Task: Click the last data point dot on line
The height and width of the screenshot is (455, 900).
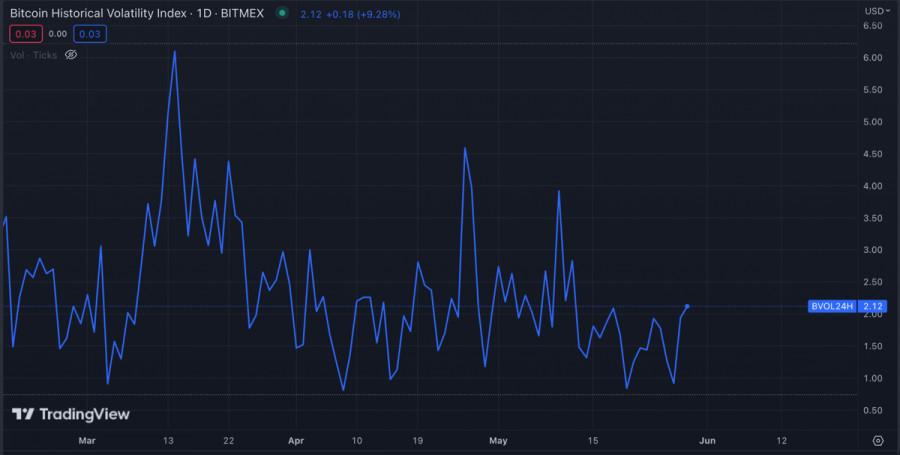Action: [687, 306]
